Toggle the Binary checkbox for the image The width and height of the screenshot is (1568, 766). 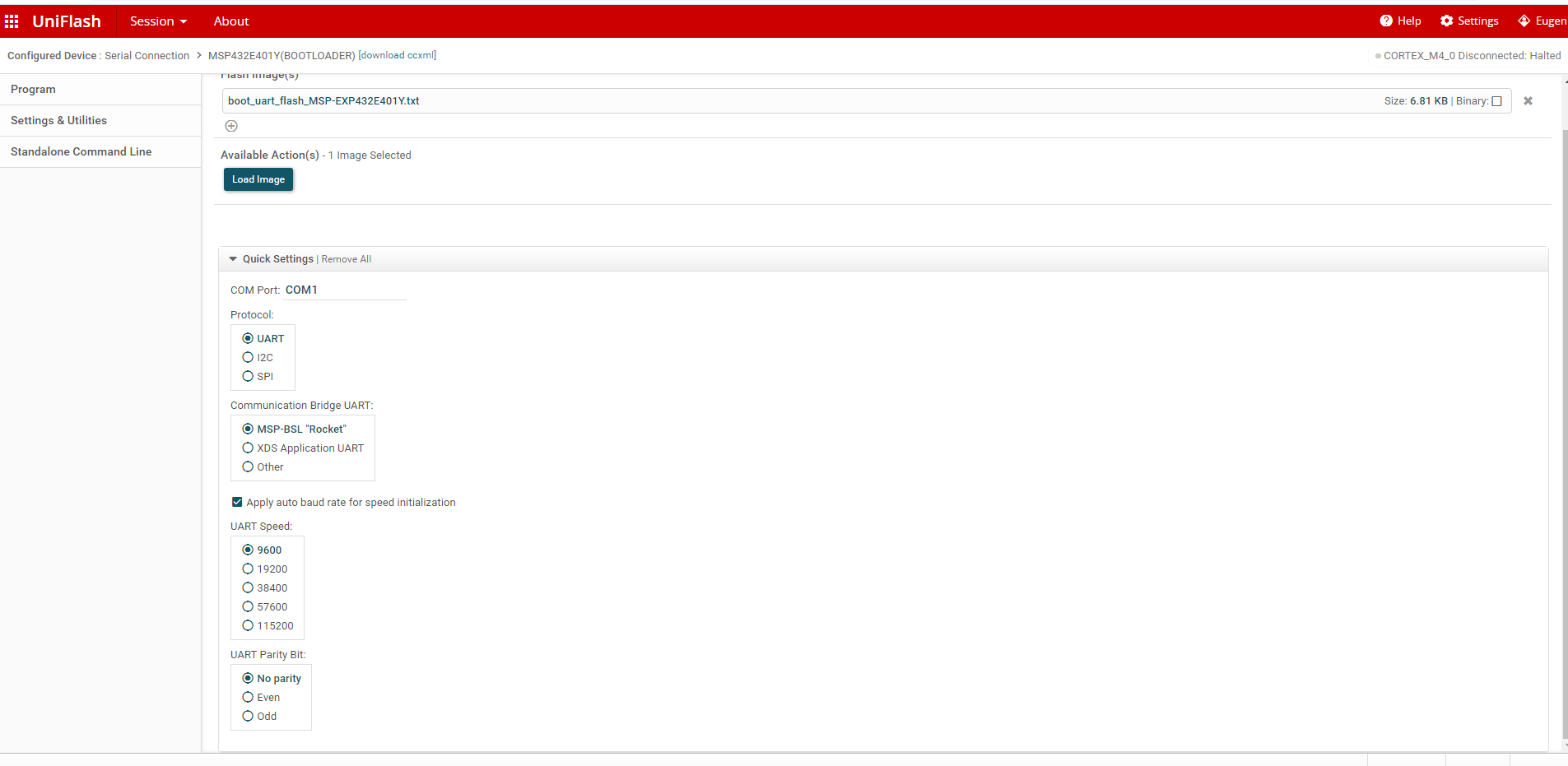point(1496,101)
